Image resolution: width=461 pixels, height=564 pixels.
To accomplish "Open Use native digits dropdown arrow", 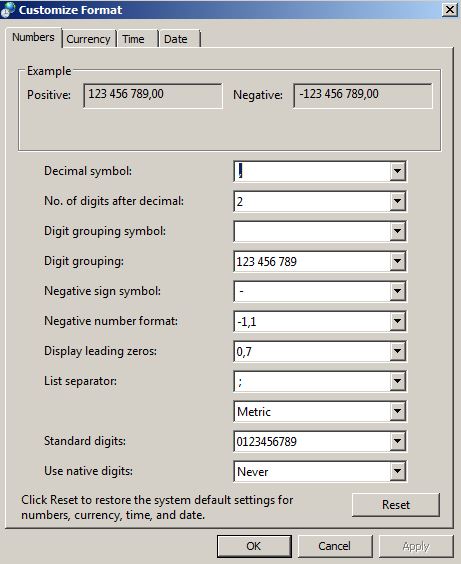I will (397, 471).
